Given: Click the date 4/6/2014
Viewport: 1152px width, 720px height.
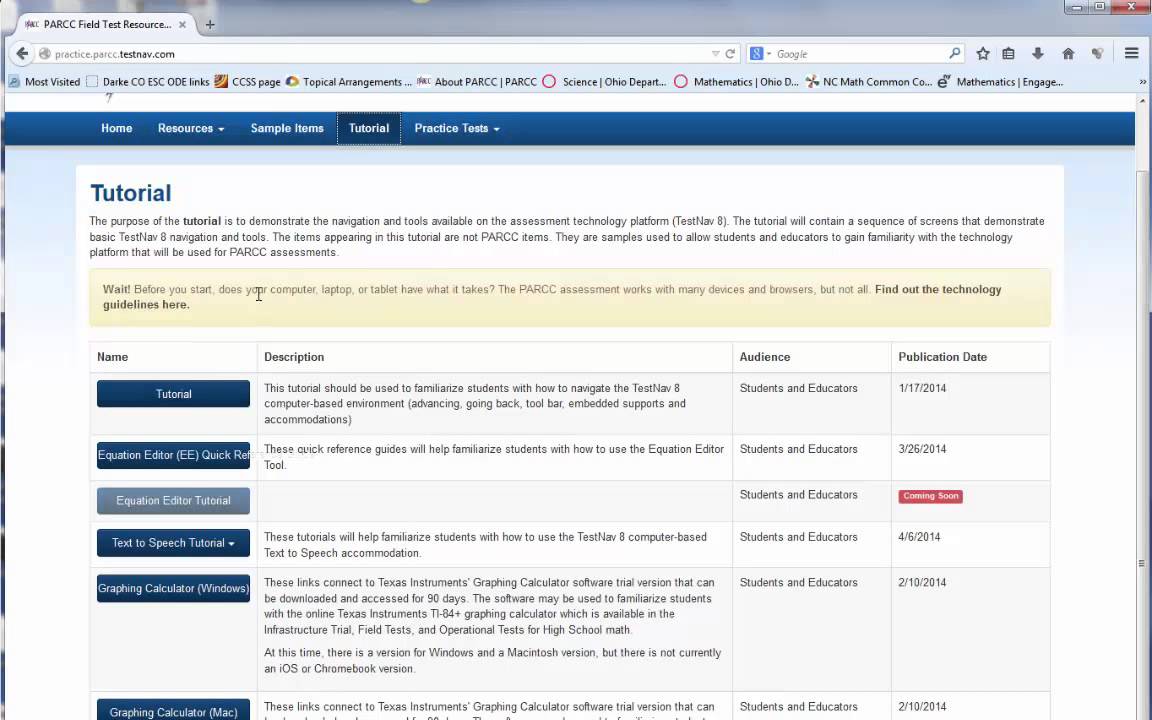Looking at the screenshot, I should (919, 537).
